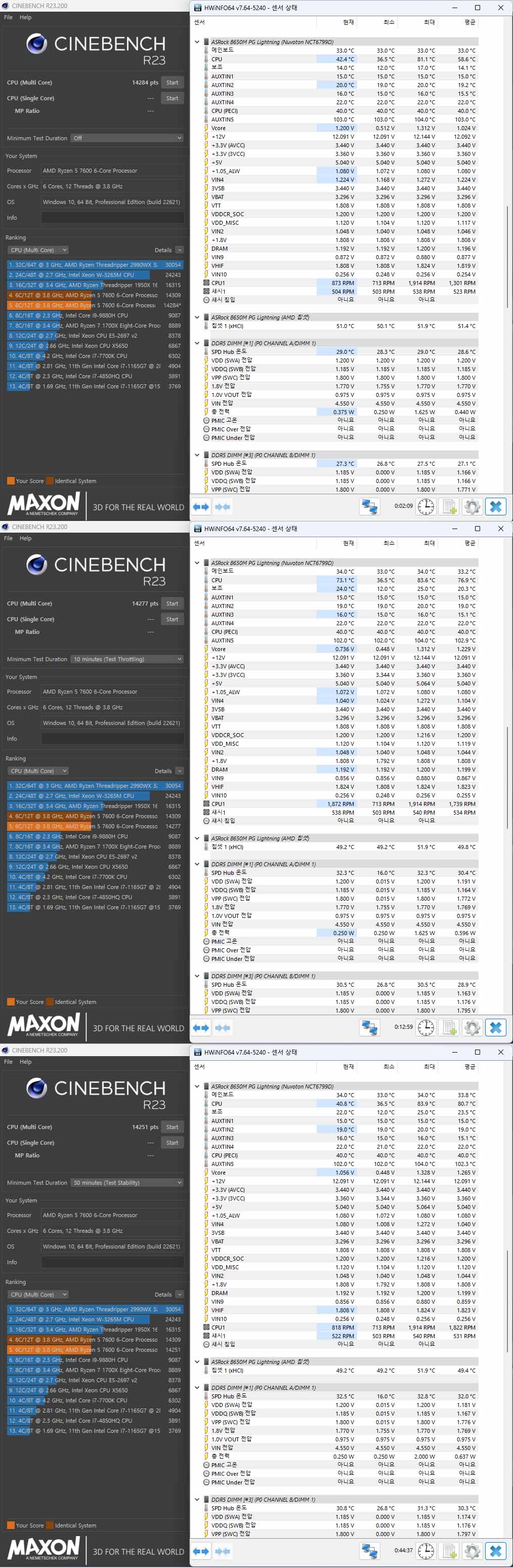Click shrink-layout gray arrows beside timer 0:44:37
This screenshot has width=513, height=1568.
pyautogui.click(x=223, y=1551)
